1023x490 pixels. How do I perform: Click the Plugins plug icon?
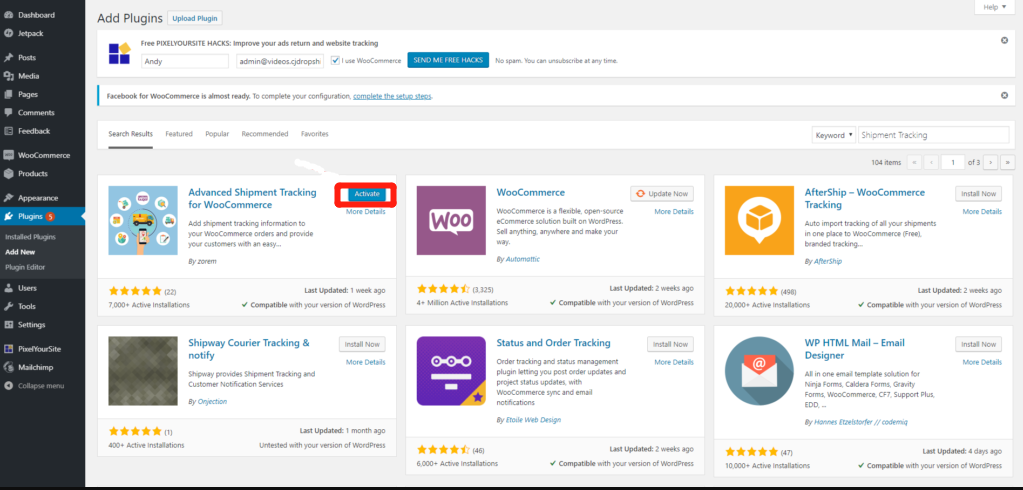(x=8, y=216)
